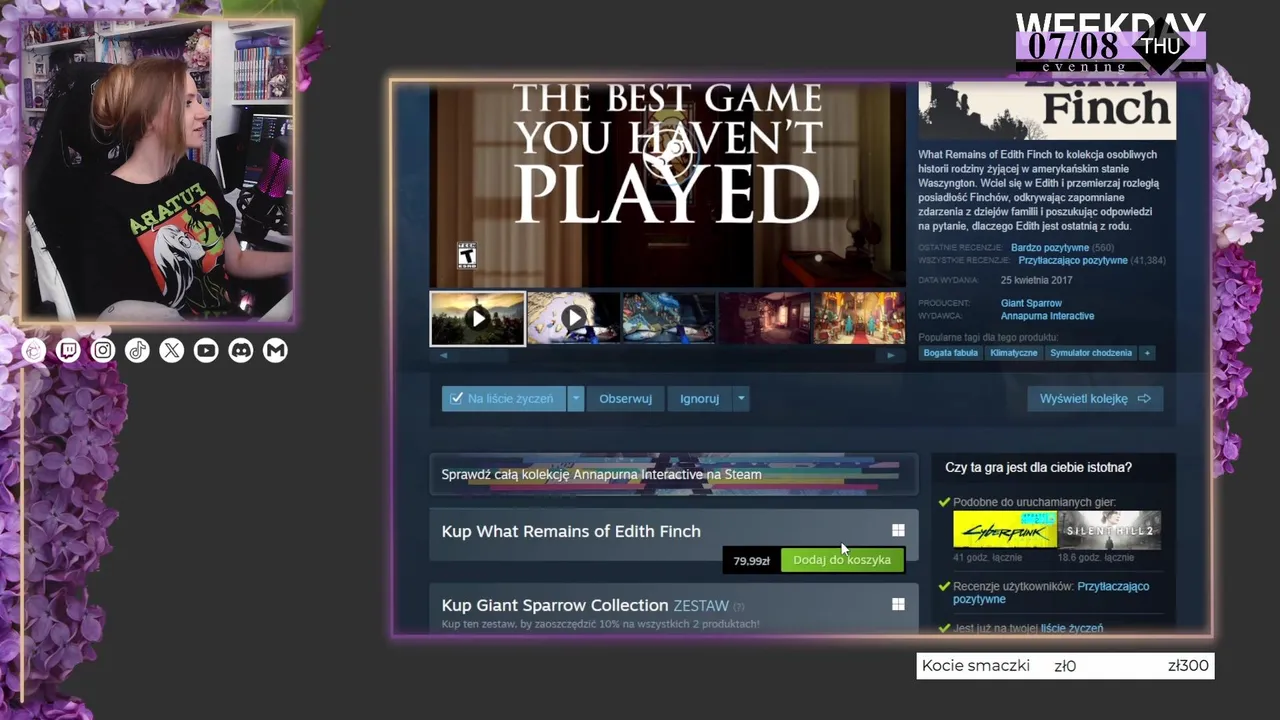Select the Klimatyczne tag
The image size is (1280, 720).
point(1013,353)
